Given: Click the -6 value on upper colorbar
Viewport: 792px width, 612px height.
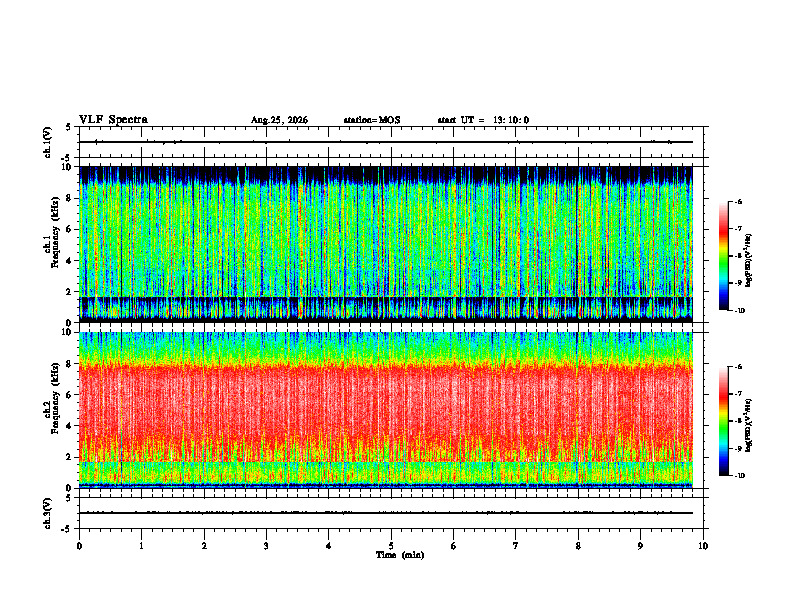Looking at the screenshot, I should point(738,202).
